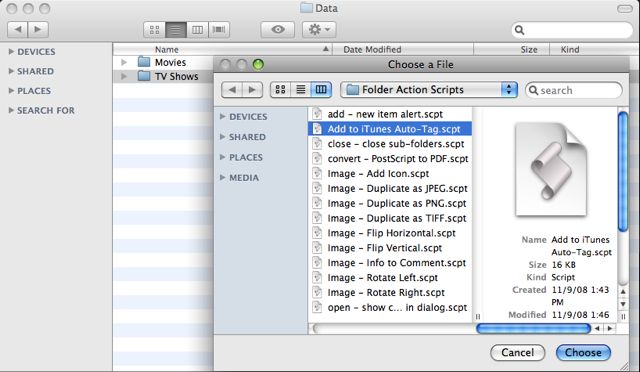The height and width of the screenshot is (372, 640).
Task: Switch dialog to list view
Action: (301, 90)
